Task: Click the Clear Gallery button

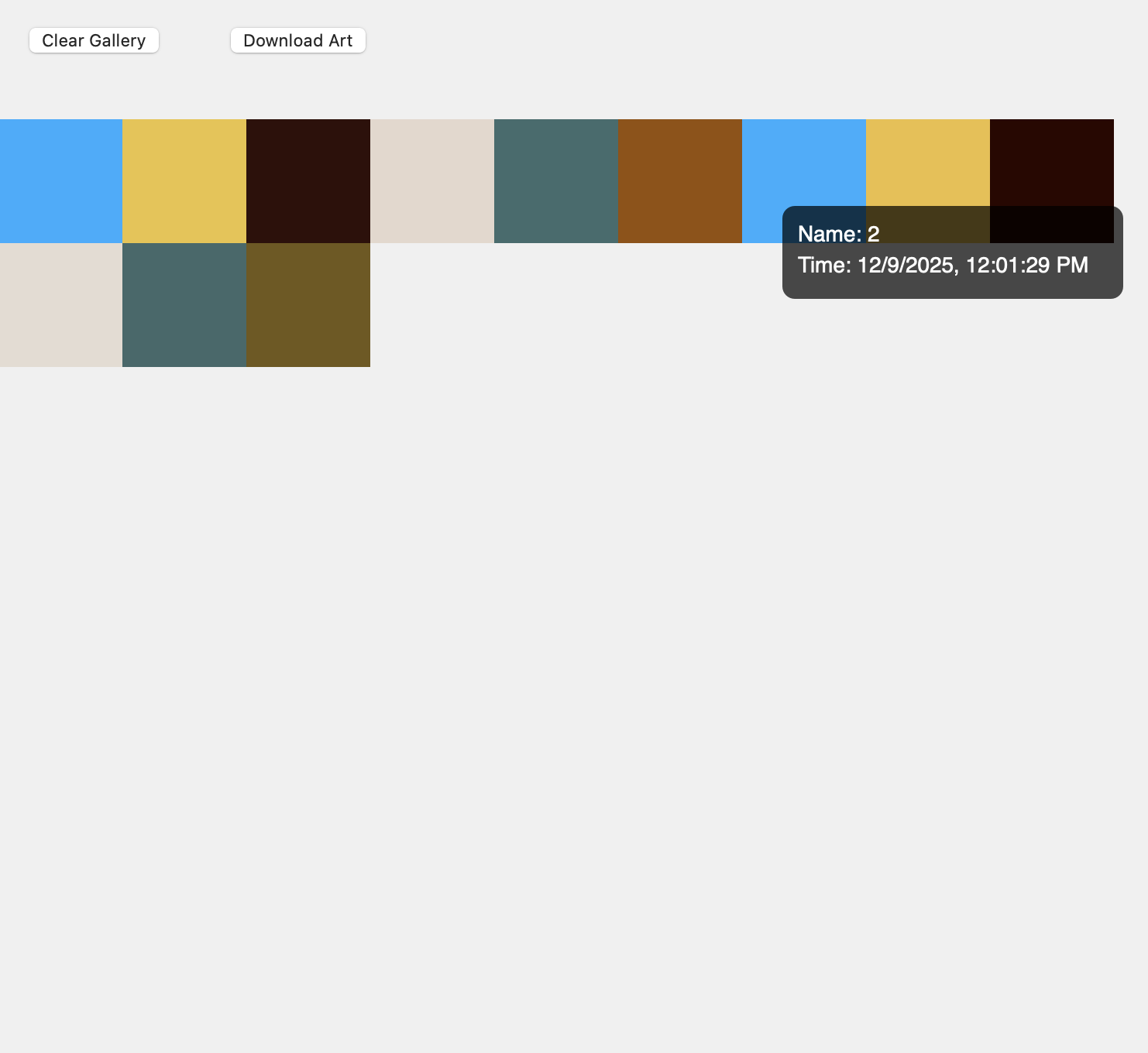Action: pyautogui.click(x=93, y=39)
